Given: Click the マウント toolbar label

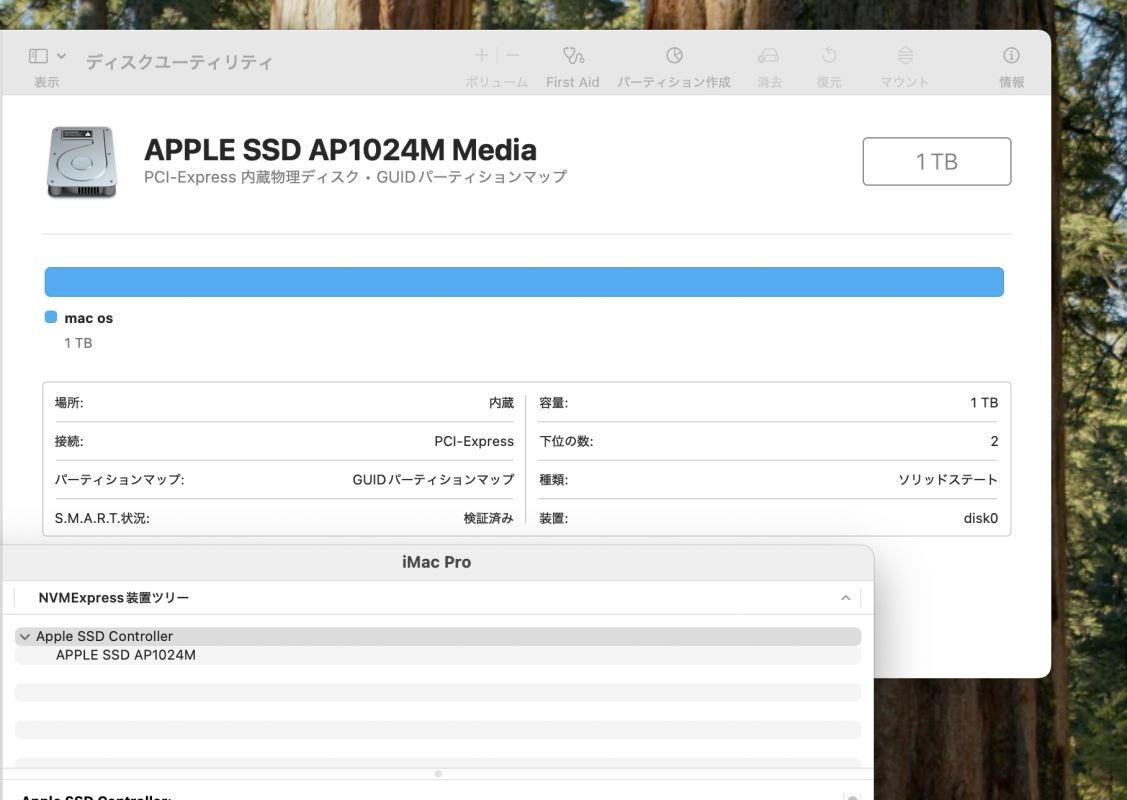Looking at the screenshot, I should point(905,82).
